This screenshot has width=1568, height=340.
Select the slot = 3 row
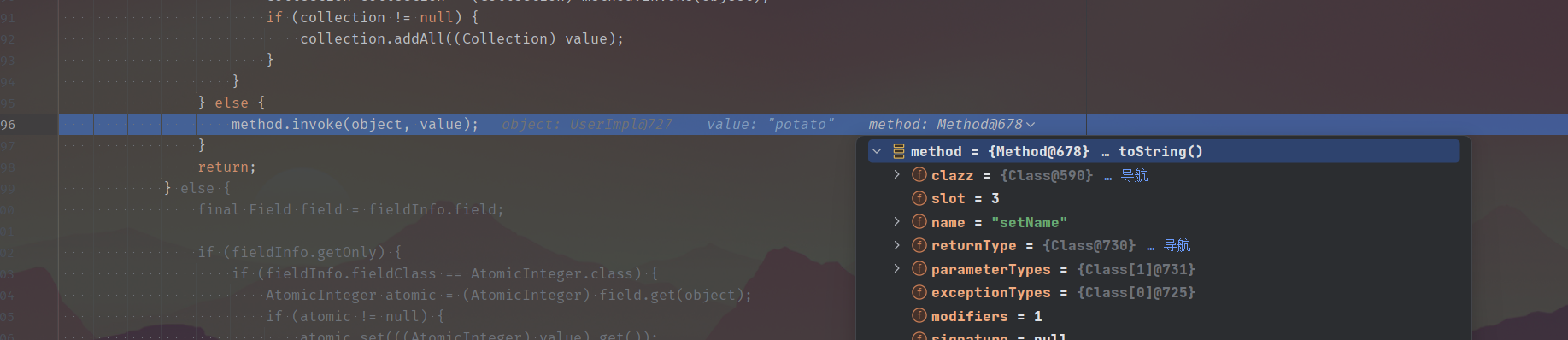click(x=1164, y=198)
